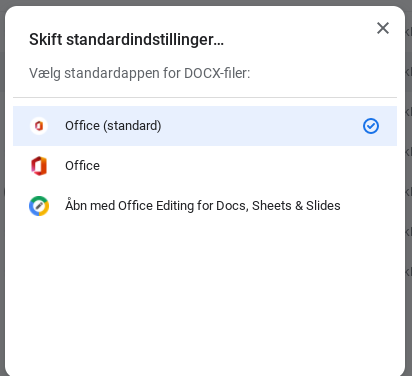
Task: Close the Skift standardindstillinger dialog
Action: tap(383, 28)
